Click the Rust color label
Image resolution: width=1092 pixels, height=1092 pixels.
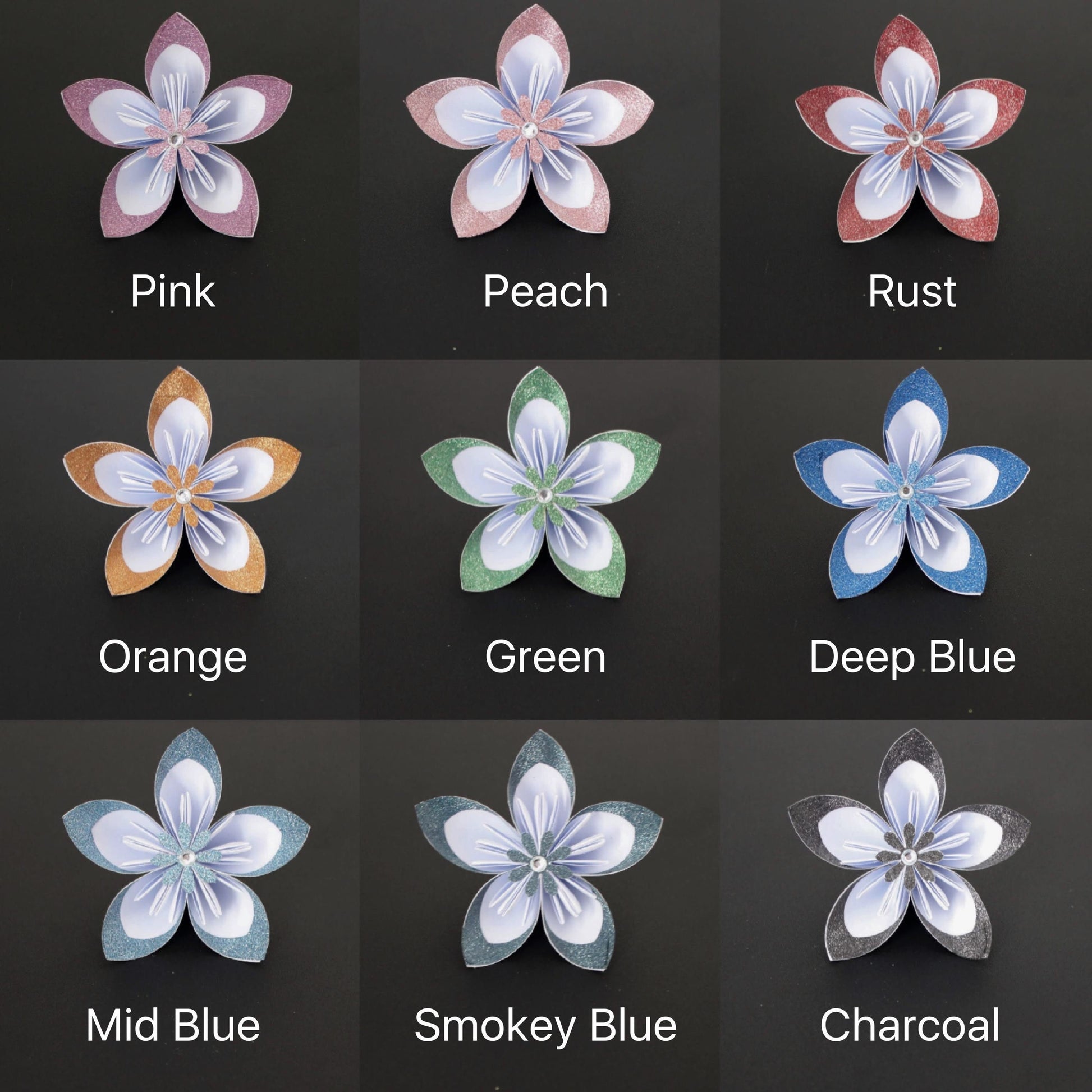[x=912, y=292]
